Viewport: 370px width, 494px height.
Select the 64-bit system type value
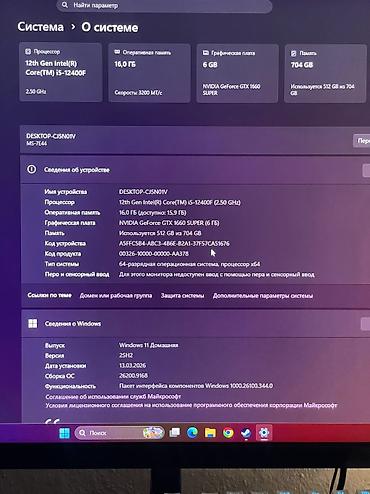pos(189,264)
